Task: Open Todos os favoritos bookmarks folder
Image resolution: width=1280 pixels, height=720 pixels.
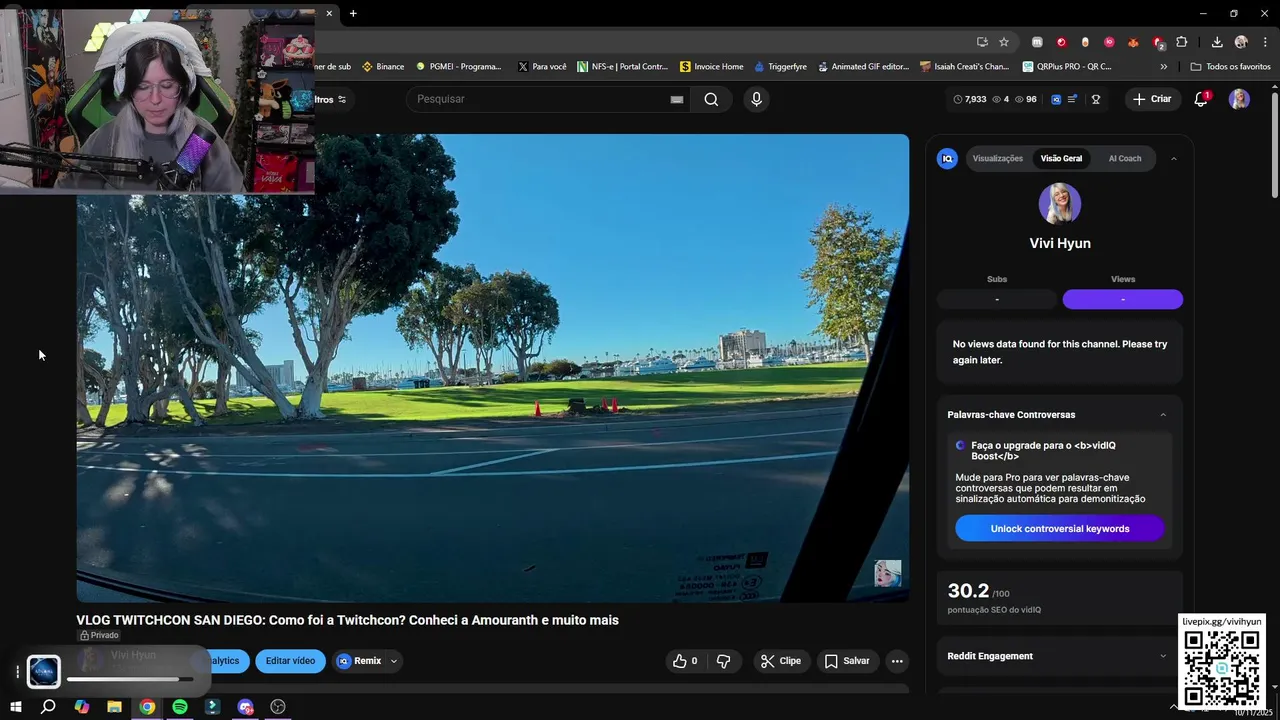Action: click(1231, 67)
